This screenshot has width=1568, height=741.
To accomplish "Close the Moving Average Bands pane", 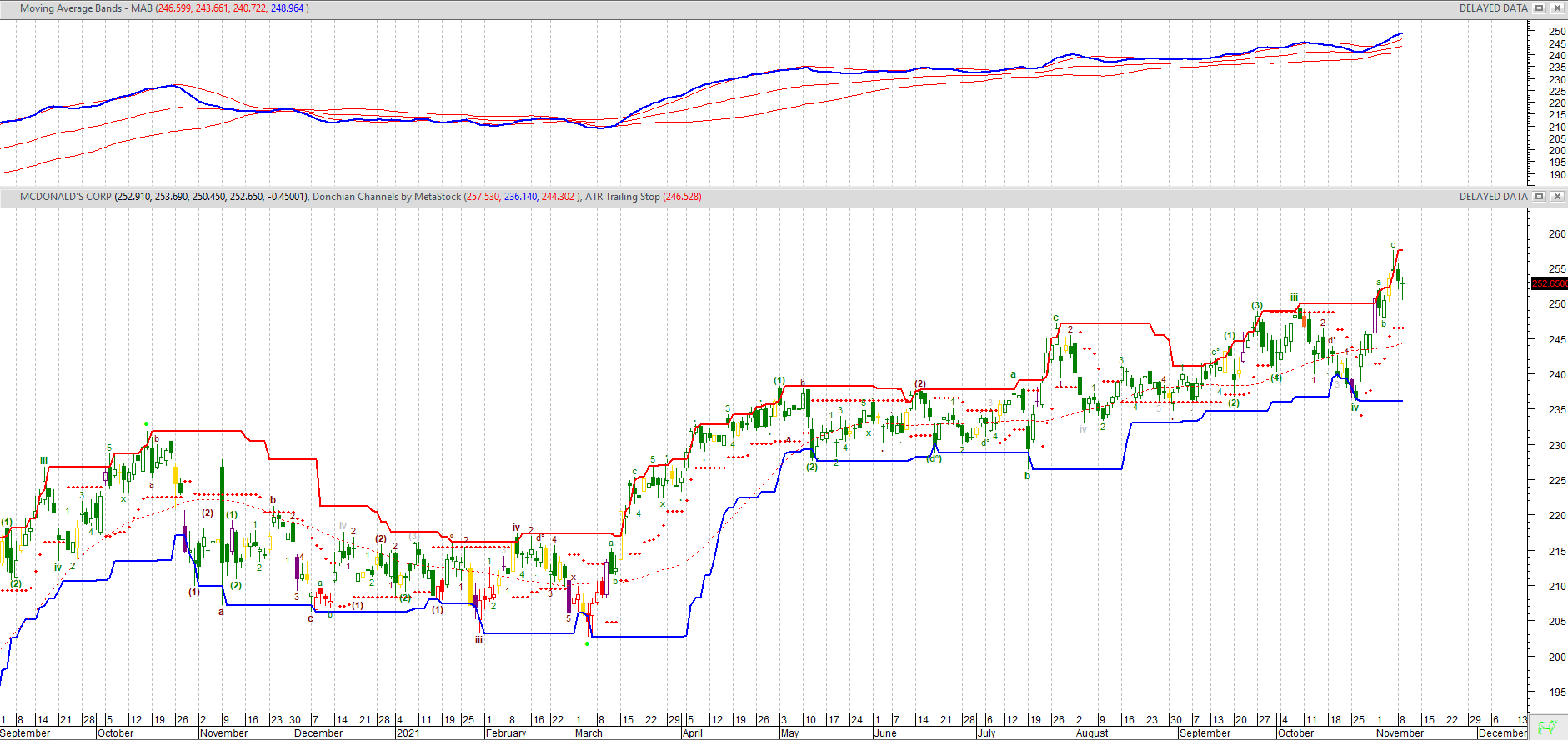I will coord(1556,8).
